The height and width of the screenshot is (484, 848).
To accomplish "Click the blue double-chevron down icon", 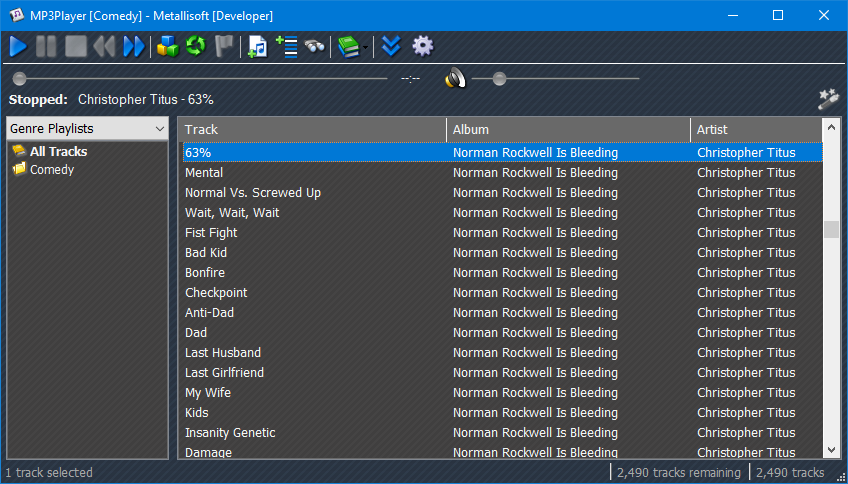I will point(392,46).
